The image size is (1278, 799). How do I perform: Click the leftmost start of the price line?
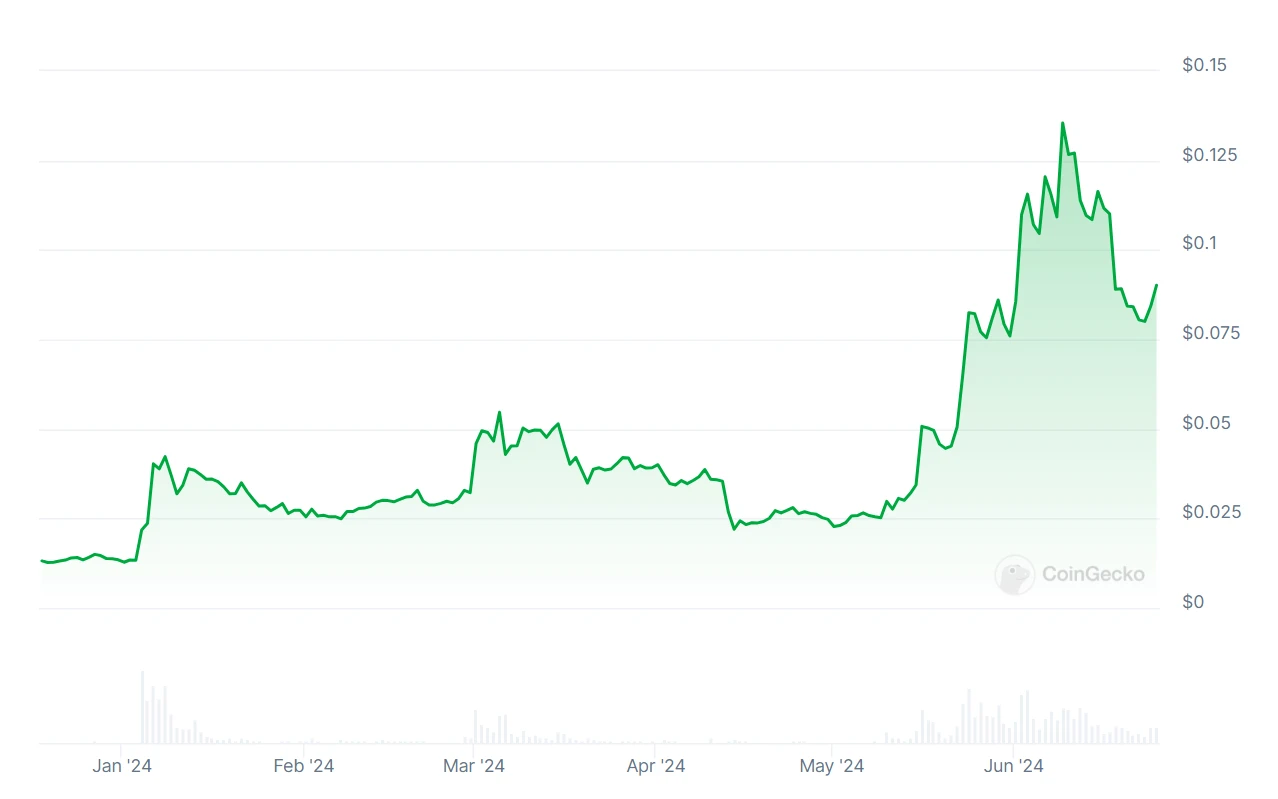pyautogui.click(x=41, y=560)
